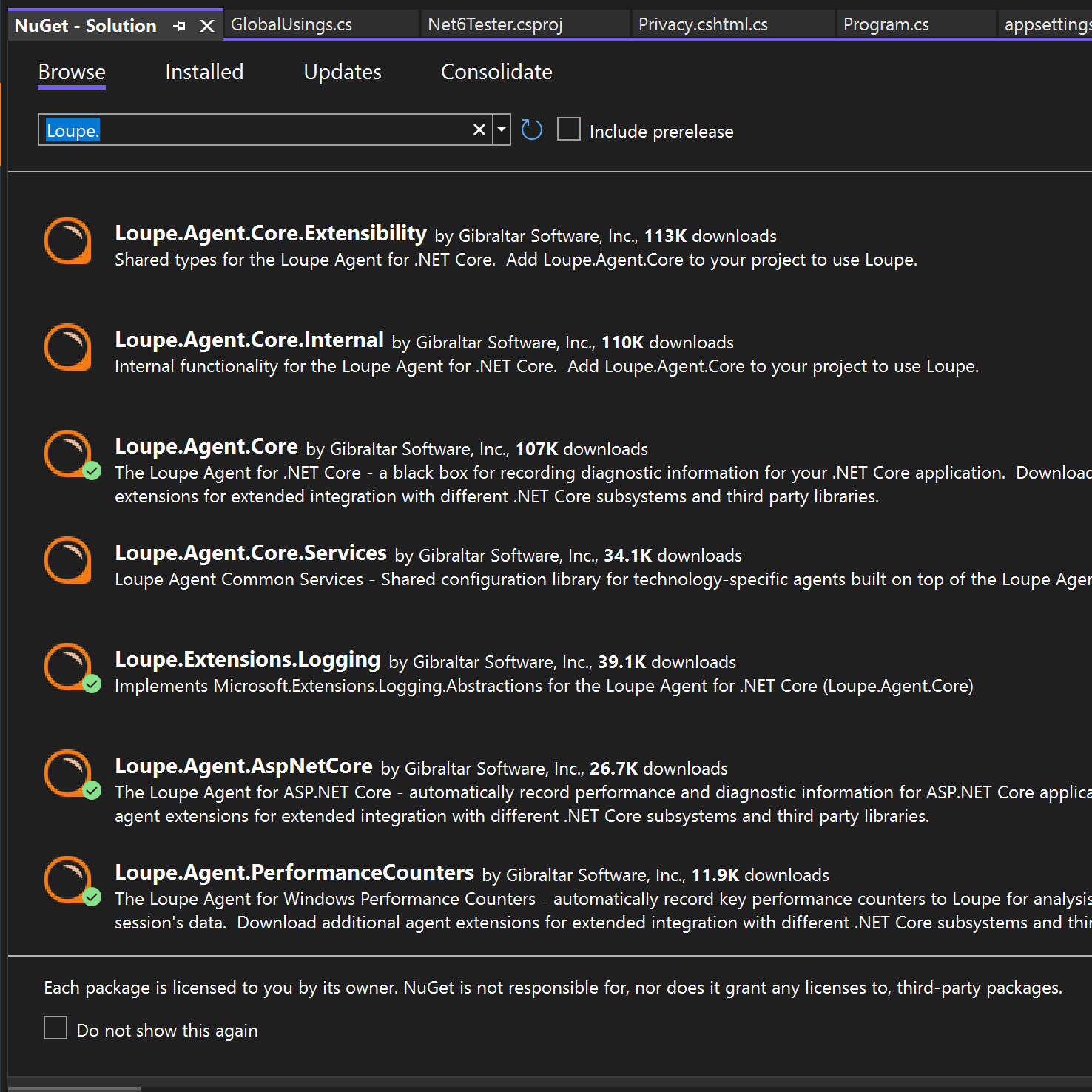Select Loupe.Extensions.Logging package title
This screenshot has width=1092, height=1092.
(248, 659)
